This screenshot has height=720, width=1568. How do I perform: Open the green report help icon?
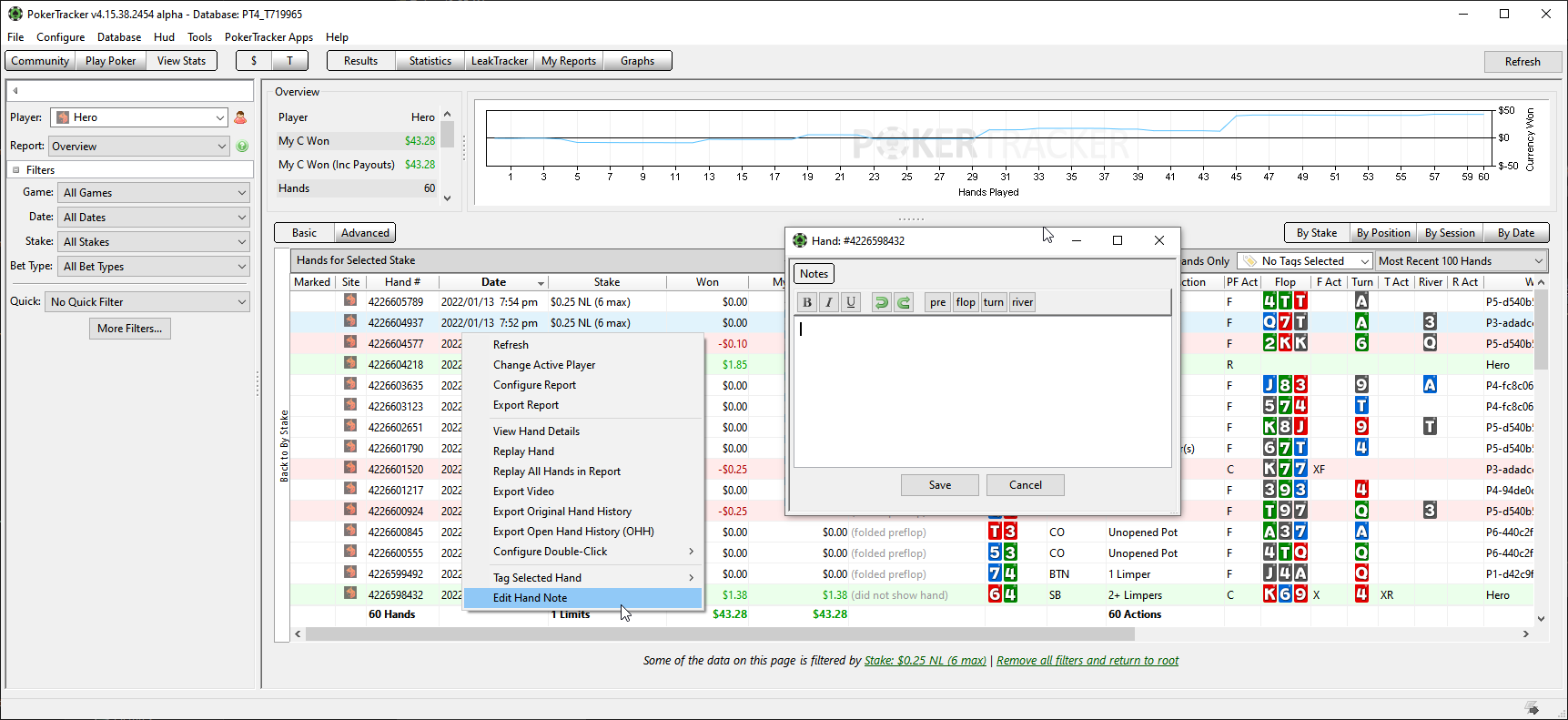click(x=242, y=146)
